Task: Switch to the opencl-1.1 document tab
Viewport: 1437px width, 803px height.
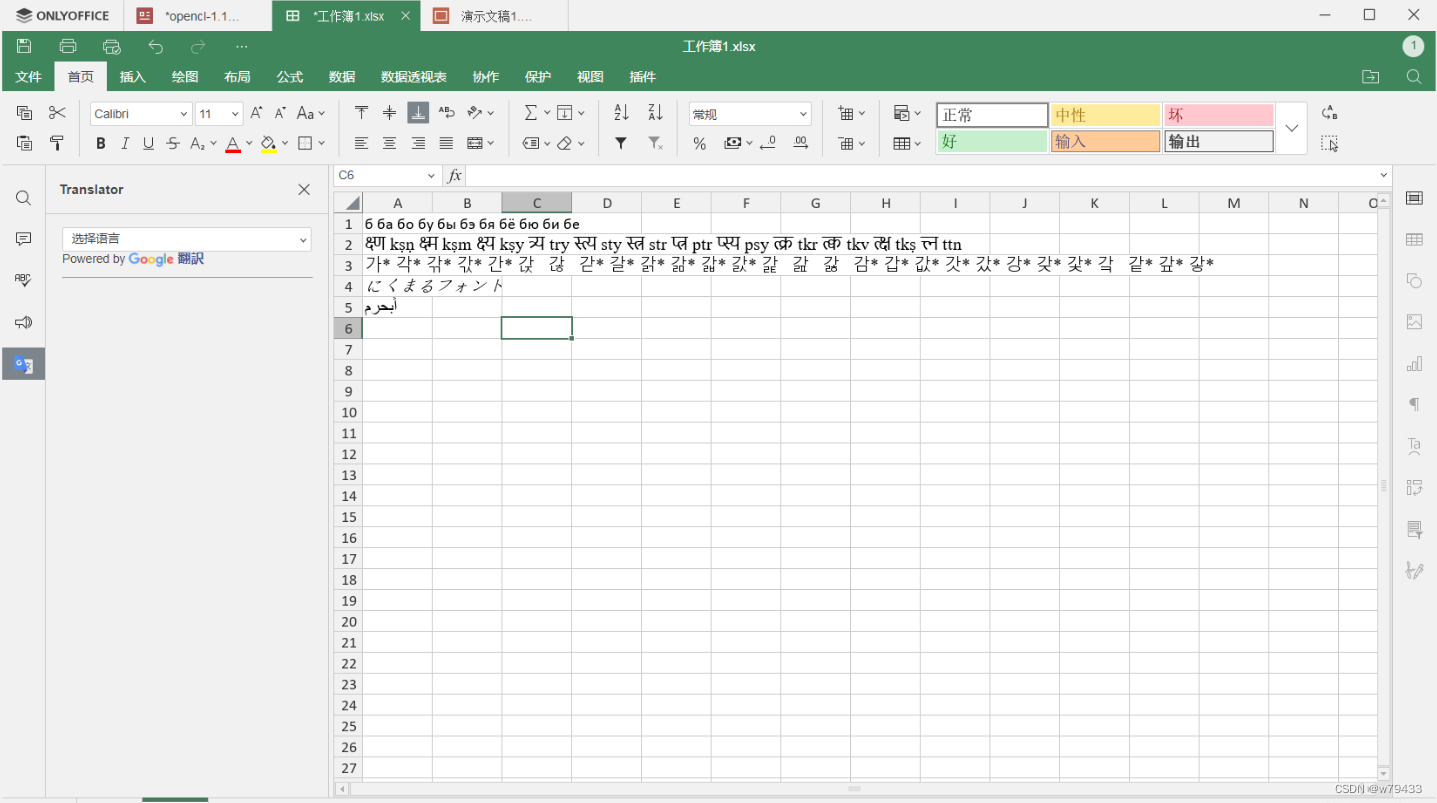Action: [x=198, y=16]
